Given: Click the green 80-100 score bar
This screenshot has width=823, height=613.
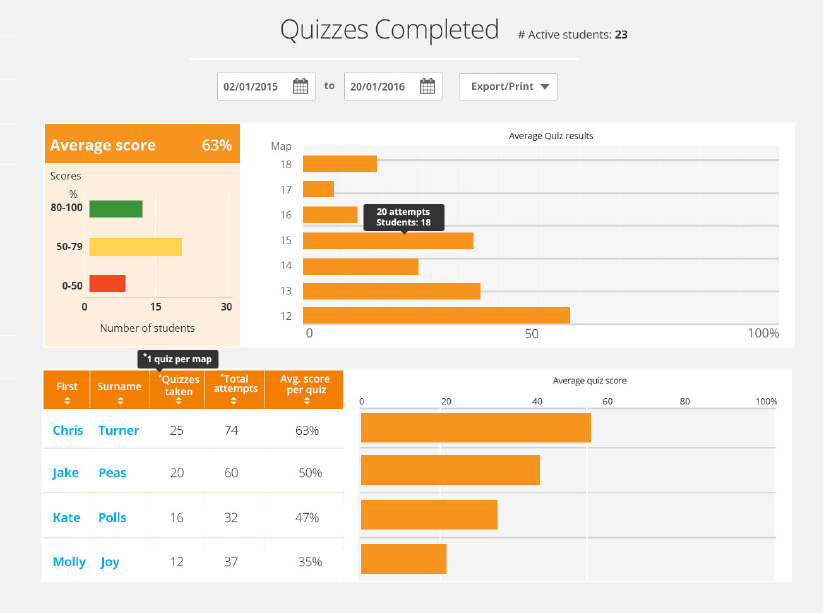Looking at the screenshot, I should point(115,208).
